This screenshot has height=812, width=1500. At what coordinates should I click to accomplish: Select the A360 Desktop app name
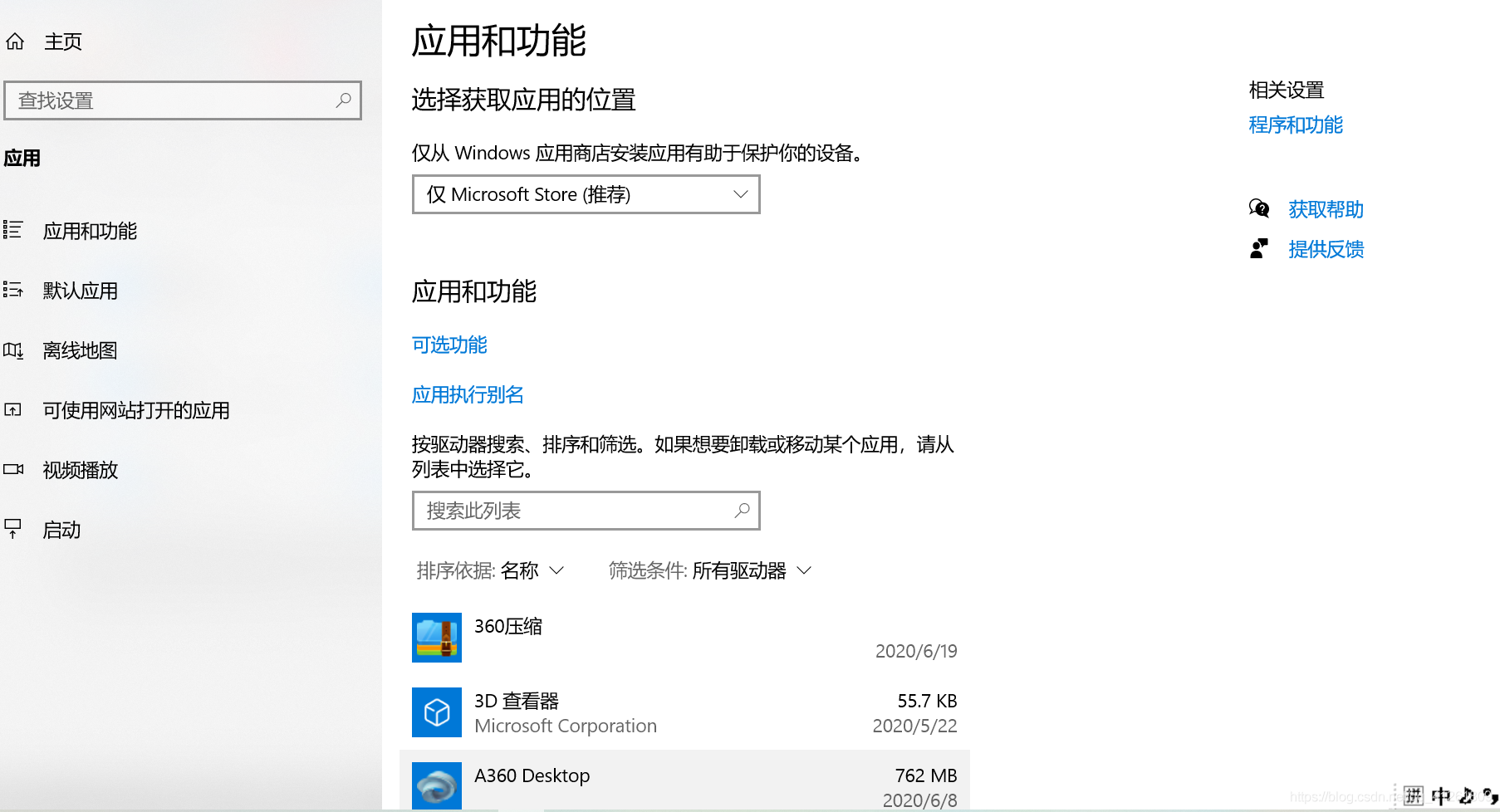tap(532, 775)
